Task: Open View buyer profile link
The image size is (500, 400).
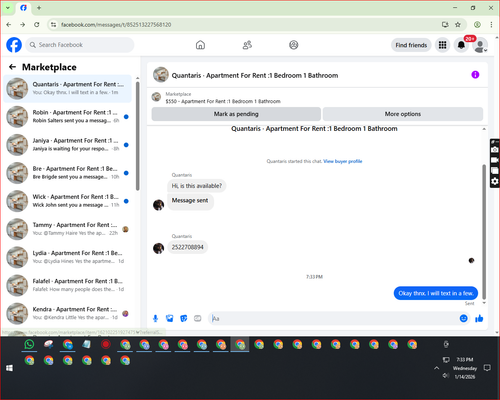Action: 343,161
